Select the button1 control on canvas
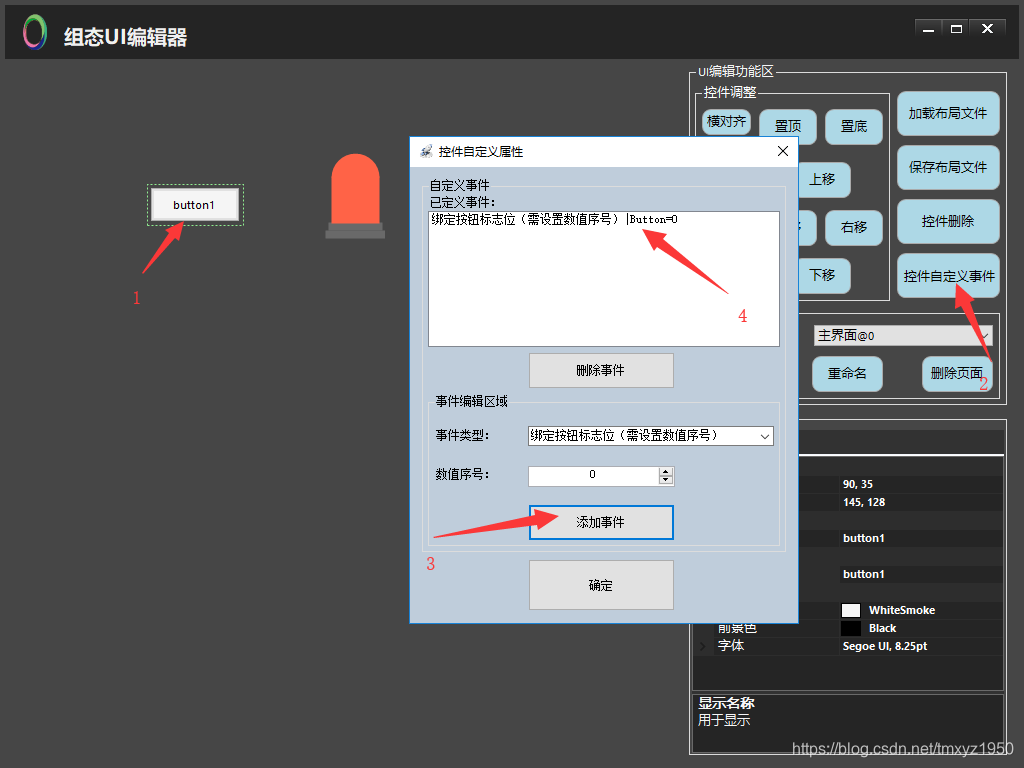The width and height of the screenshot is (1024, 768). (x=195, y=205)
